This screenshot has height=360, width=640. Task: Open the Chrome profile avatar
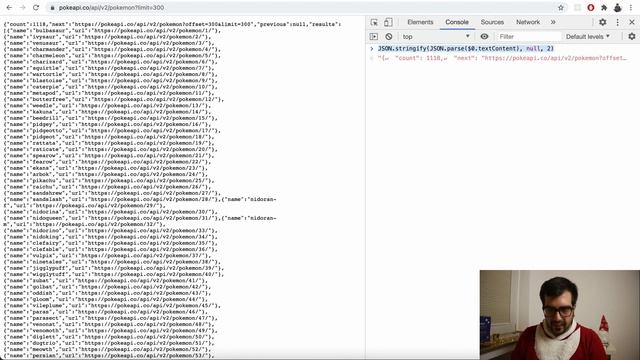coord(618,8)
